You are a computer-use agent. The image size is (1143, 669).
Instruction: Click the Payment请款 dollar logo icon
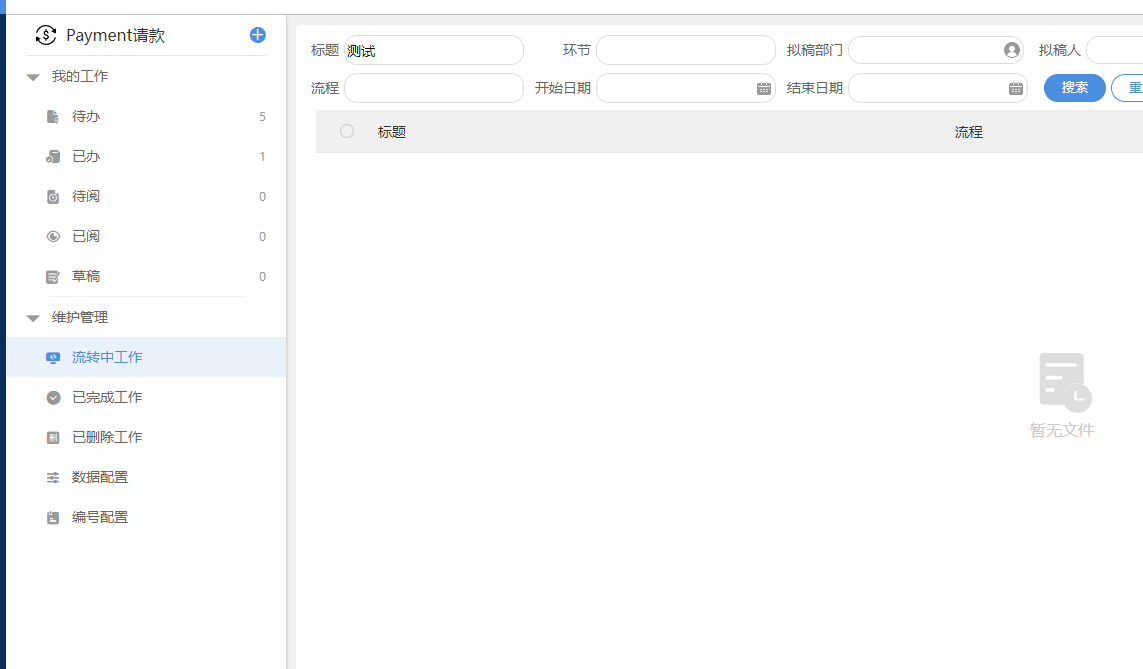click(x=46, y=35)
